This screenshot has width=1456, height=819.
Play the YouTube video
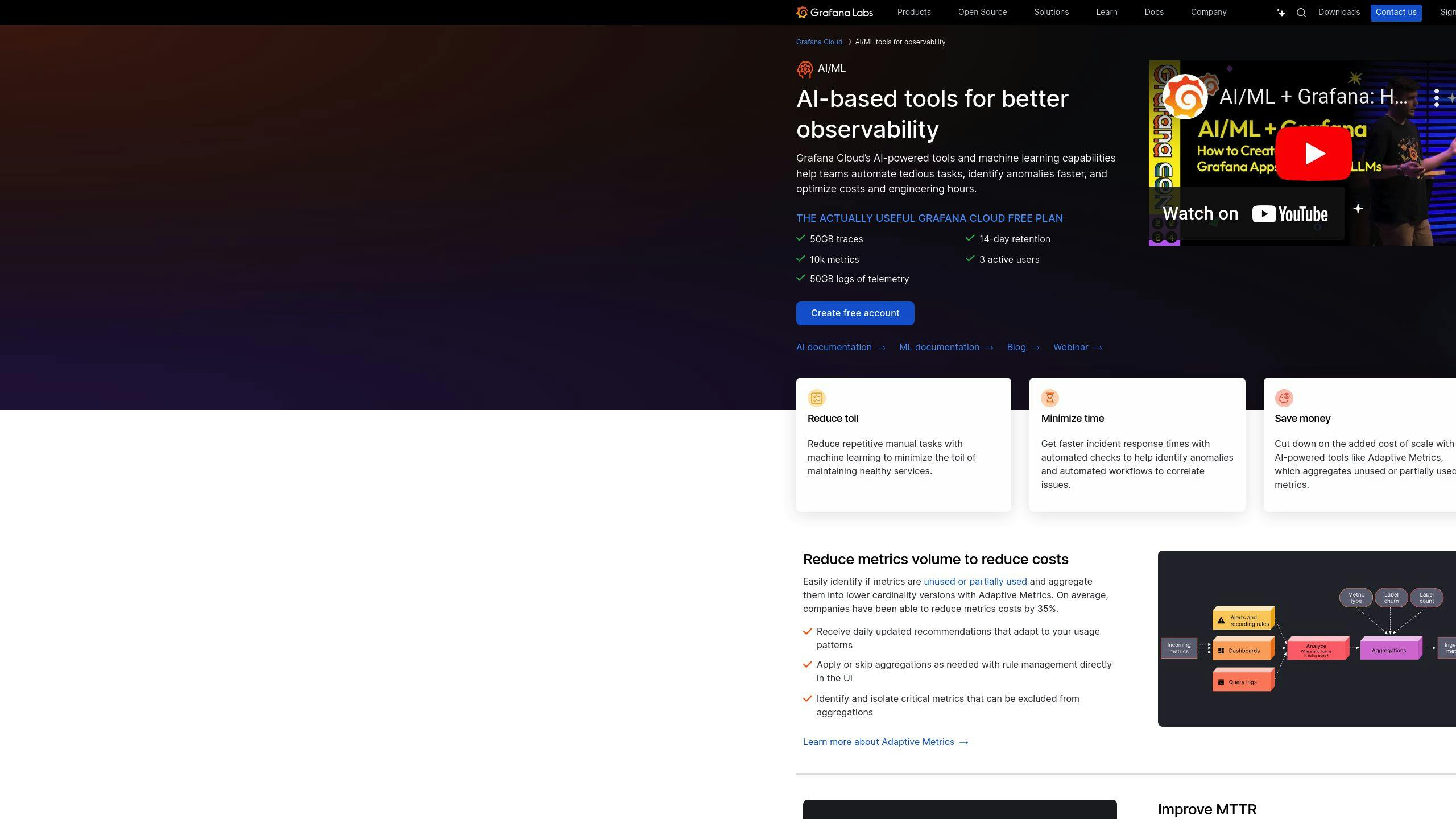tap(1314, 154)
